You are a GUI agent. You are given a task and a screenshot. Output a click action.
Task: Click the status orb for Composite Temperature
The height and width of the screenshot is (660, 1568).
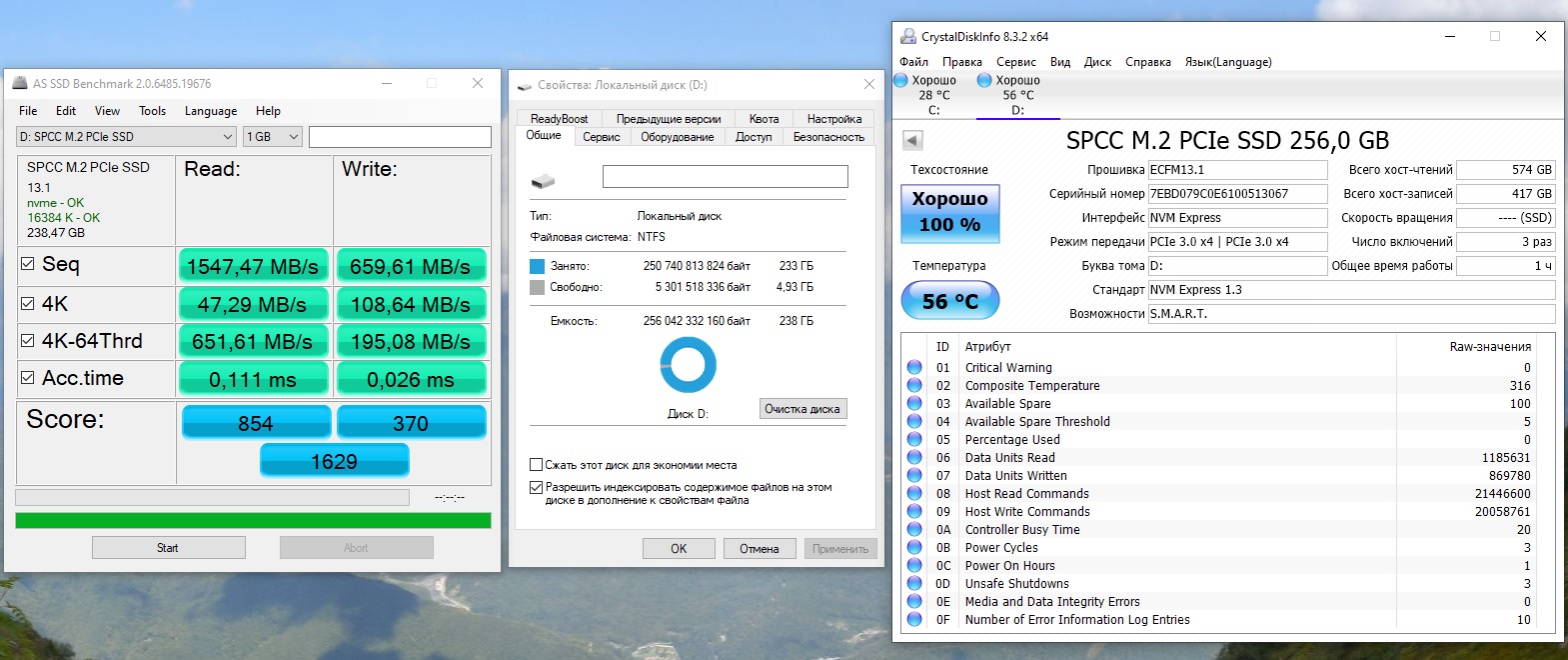[914, 385]
